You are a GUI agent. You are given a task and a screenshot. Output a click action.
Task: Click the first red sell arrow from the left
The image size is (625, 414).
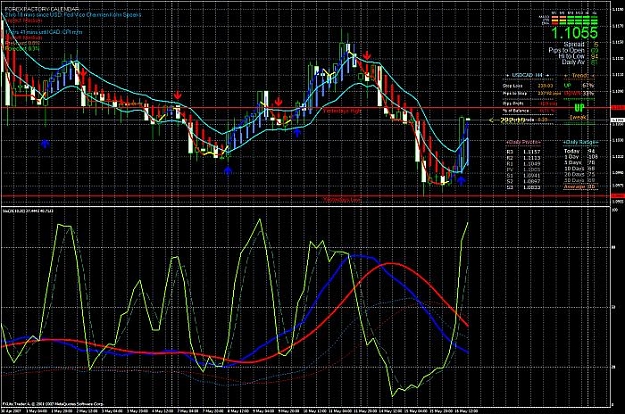pos(83,74)
